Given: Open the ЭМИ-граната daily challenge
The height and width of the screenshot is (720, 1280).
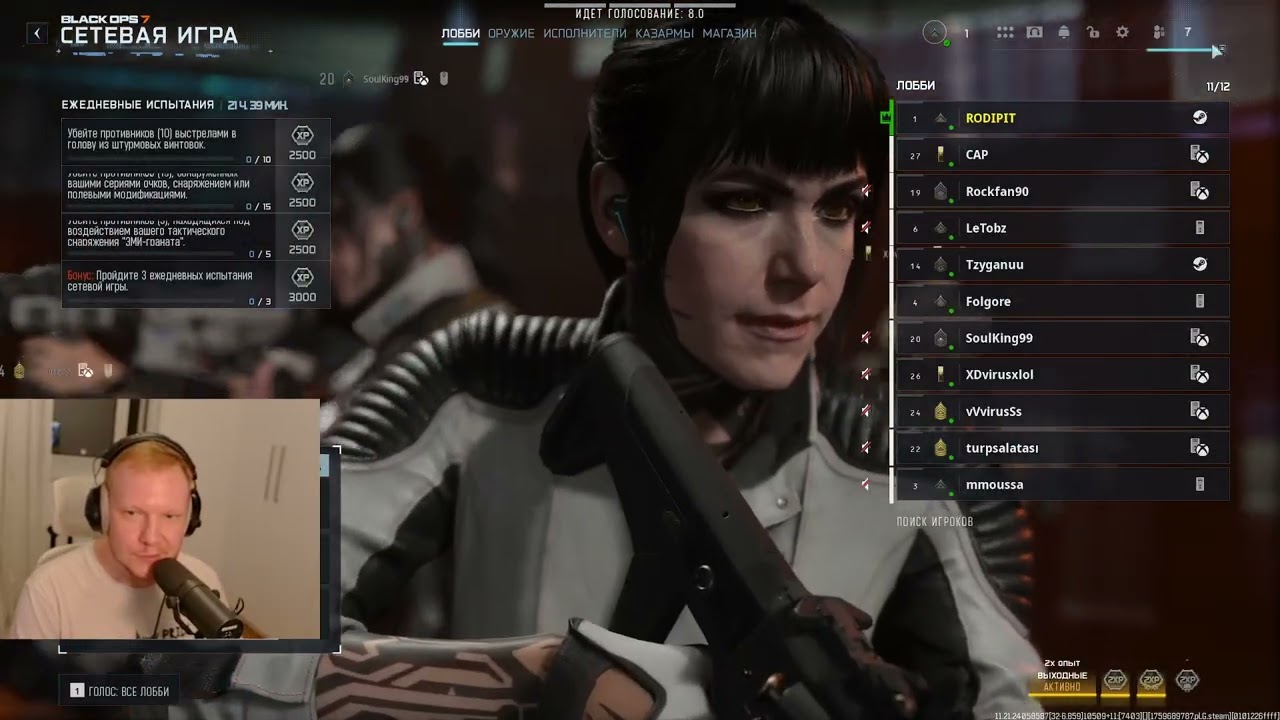Looking at the screenshot, I should click(196, 237).
